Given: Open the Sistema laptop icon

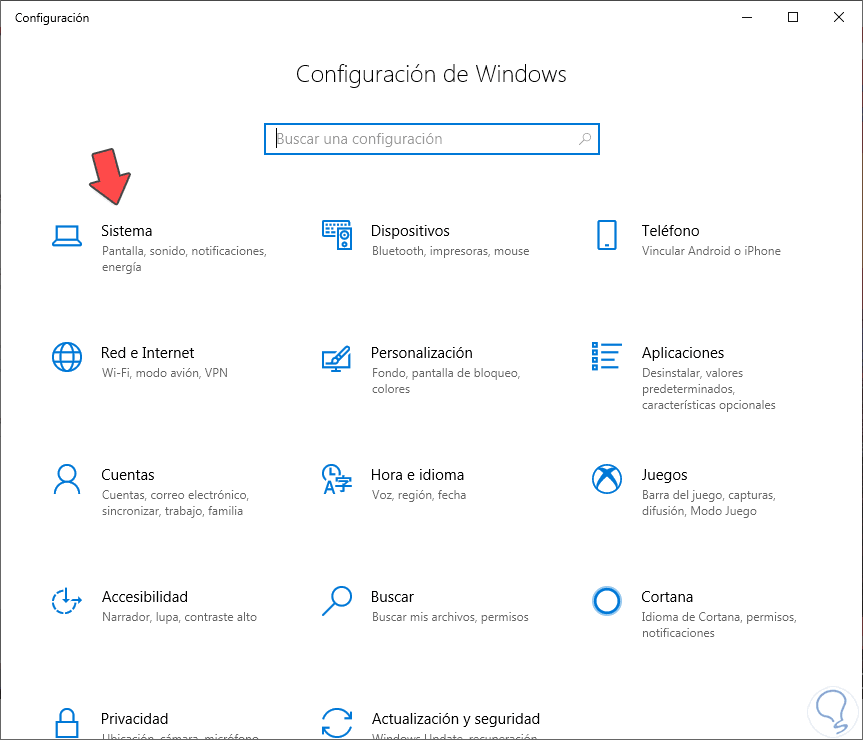Looking at the screenshot, I should click(x=67, y=236).
